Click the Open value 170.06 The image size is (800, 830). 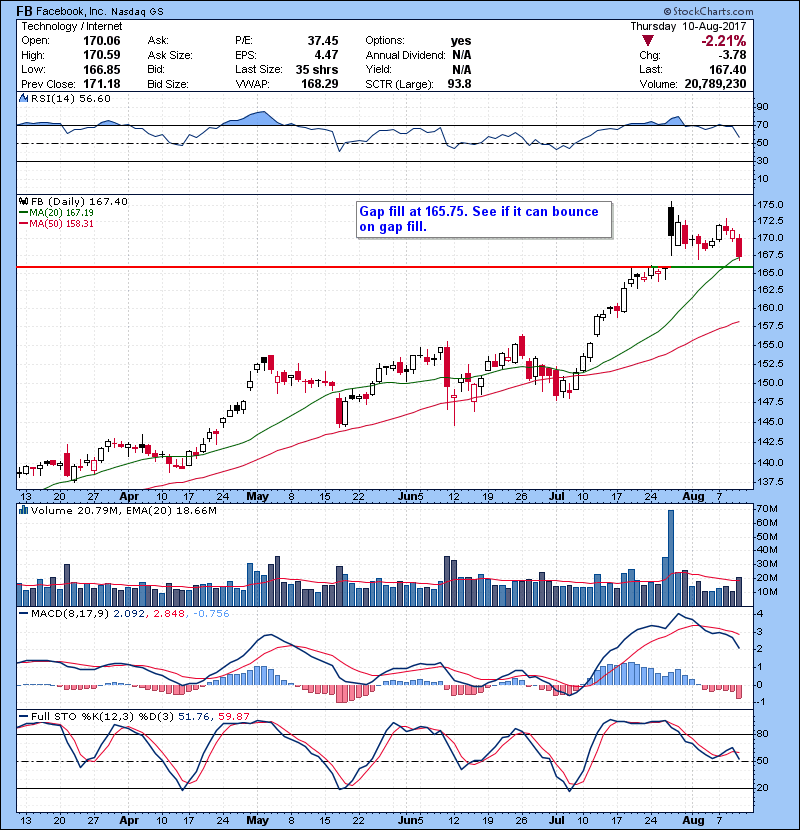pos(102,41)
